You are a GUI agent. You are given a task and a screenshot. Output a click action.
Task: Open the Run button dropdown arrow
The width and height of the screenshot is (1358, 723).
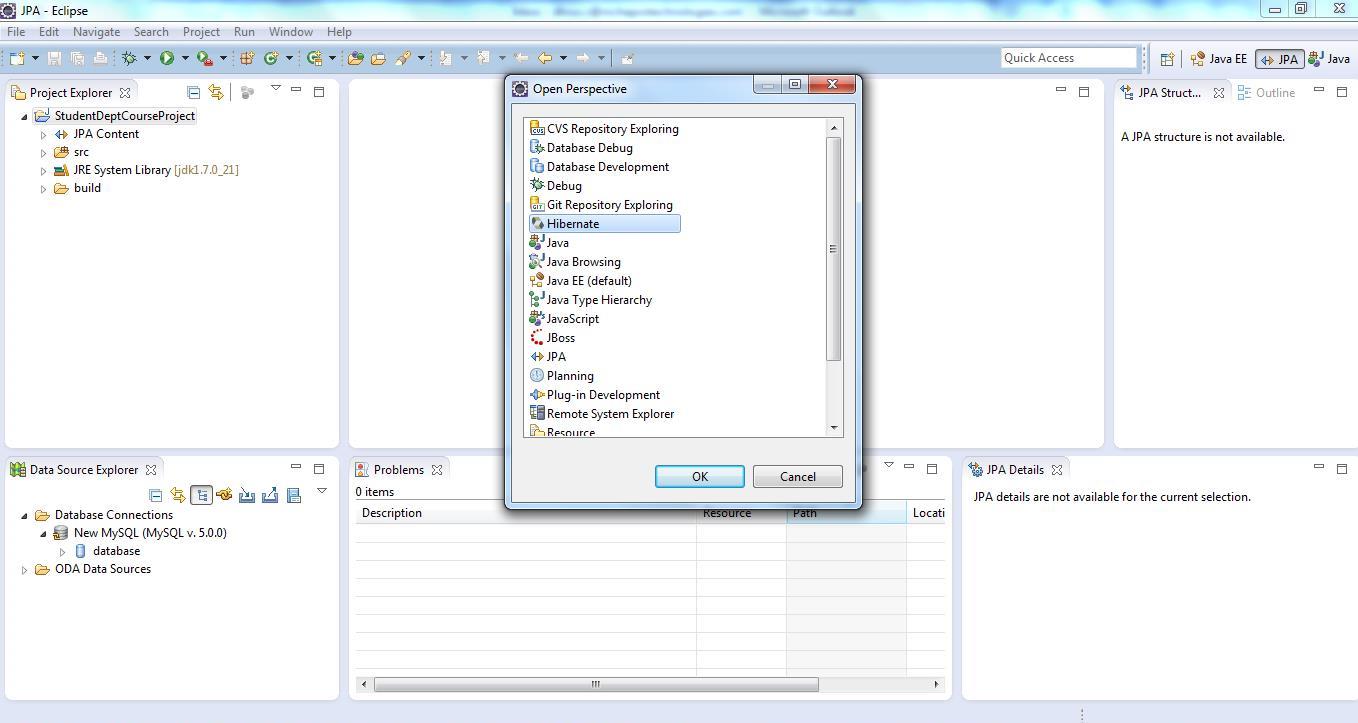pyautogui.click(x=185, y=58)
